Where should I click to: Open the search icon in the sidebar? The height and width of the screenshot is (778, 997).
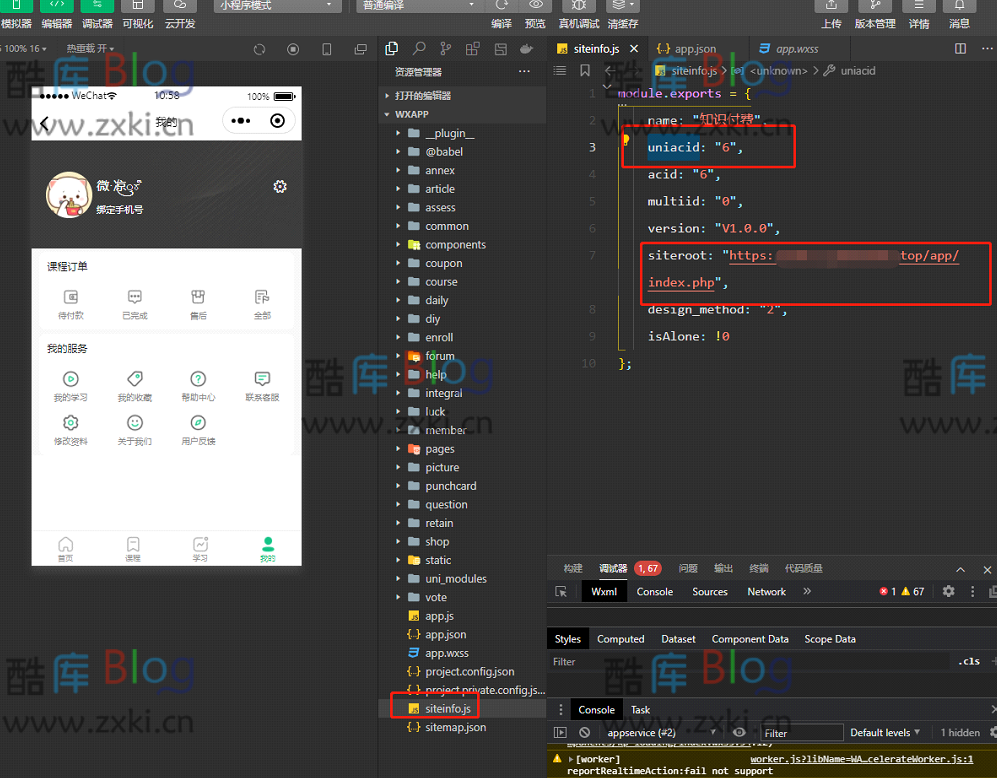click(x=419, y=48)
